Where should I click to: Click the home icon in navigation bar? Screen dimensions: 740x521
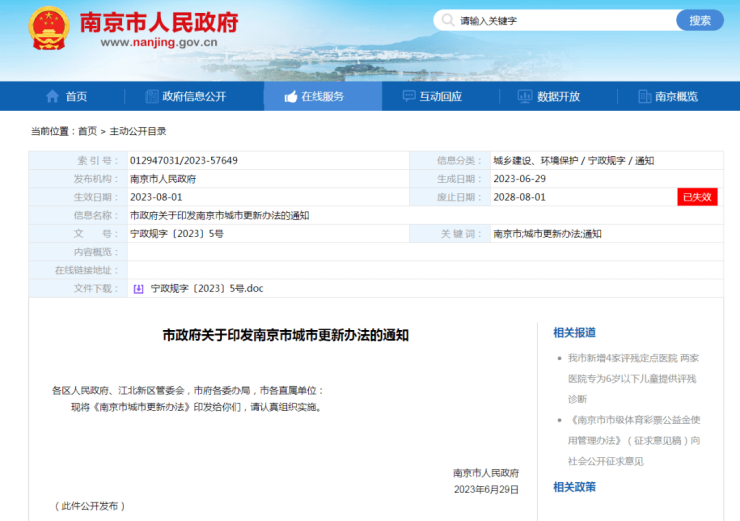[52, 97]
